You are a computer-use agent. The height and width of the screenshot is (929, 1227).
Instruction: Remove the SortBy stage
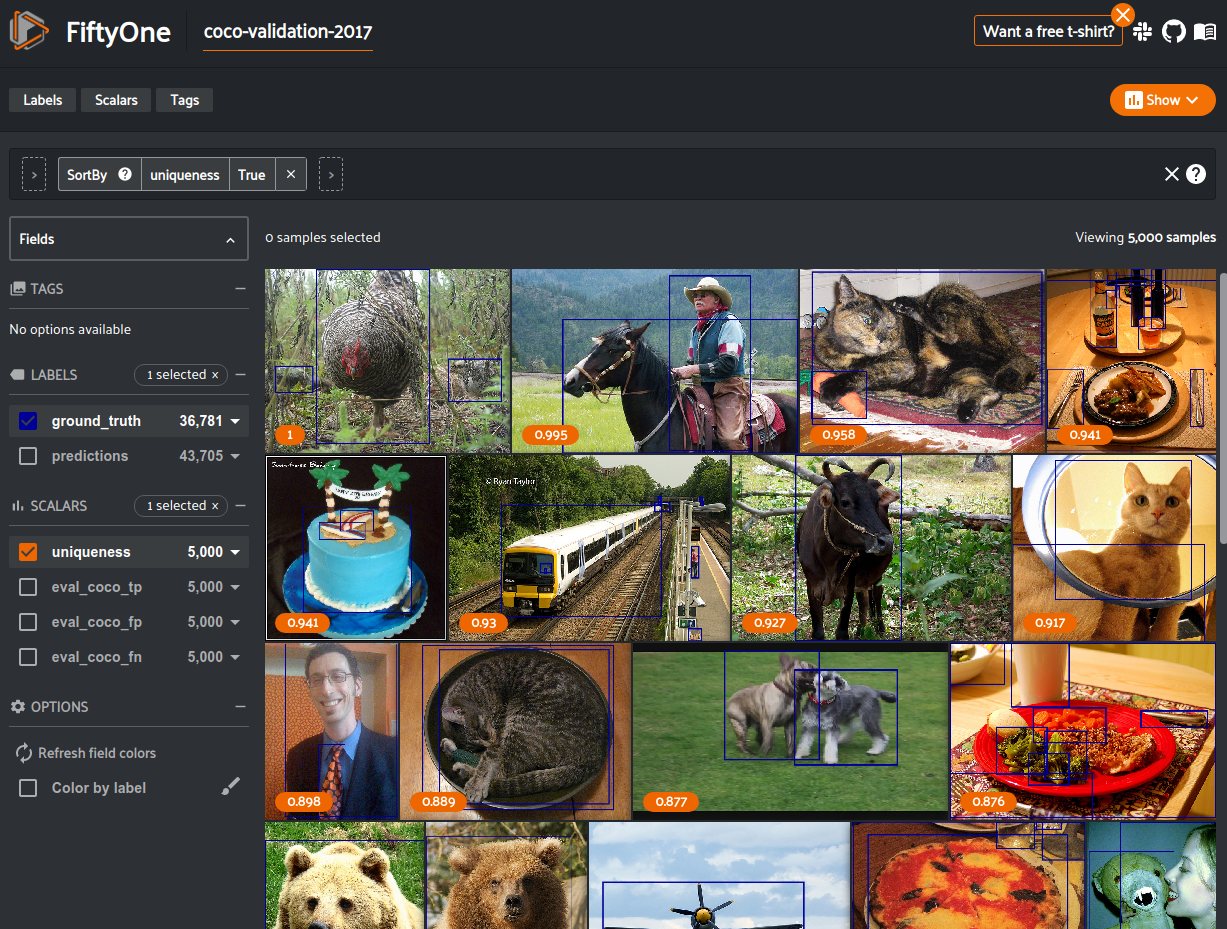pos(290,174)
